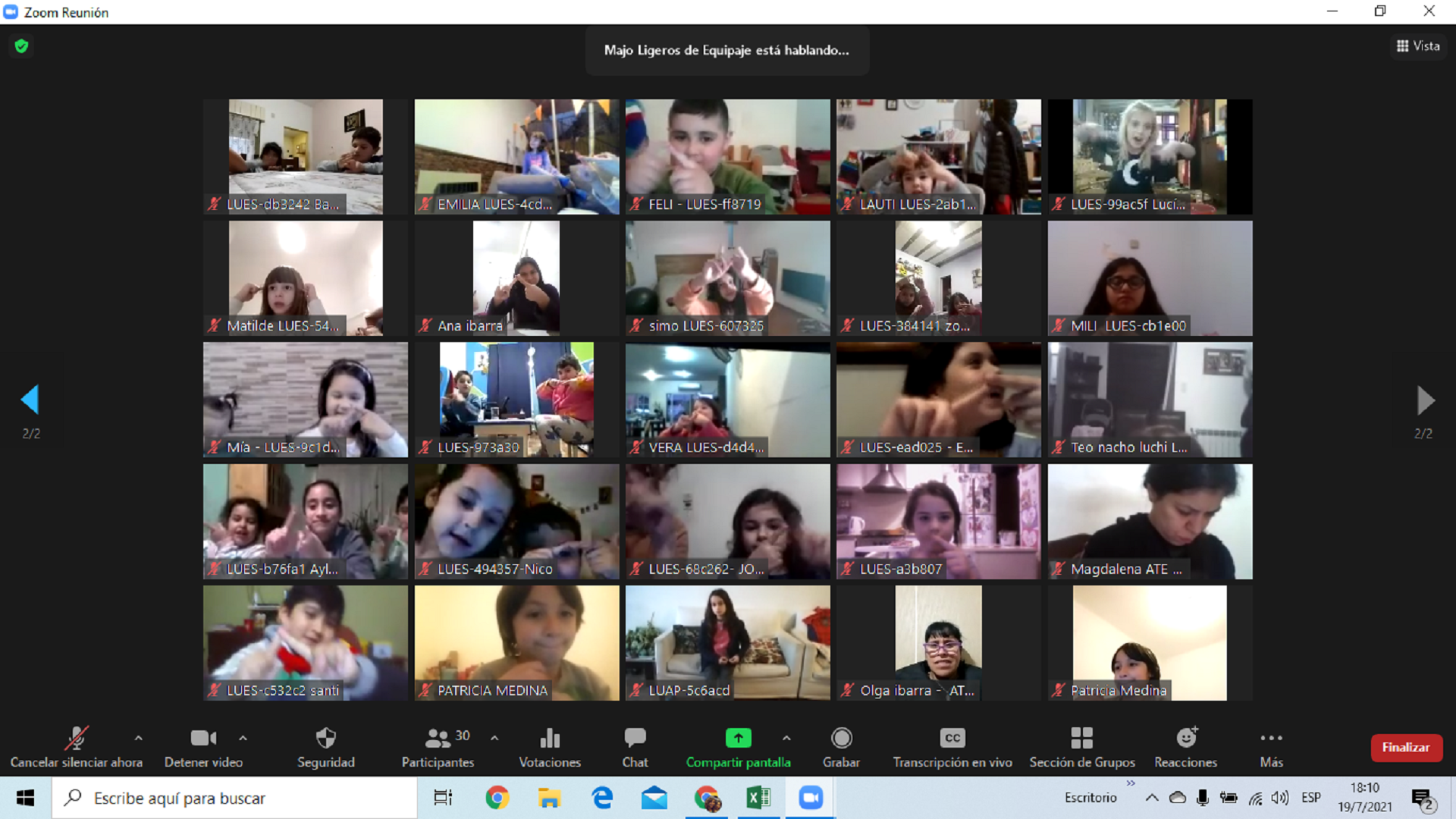The width and height of the screenshot is (1456, 819).
Task: Click page 2/2 navigation arrow left
Action: (x=30, y=399)
